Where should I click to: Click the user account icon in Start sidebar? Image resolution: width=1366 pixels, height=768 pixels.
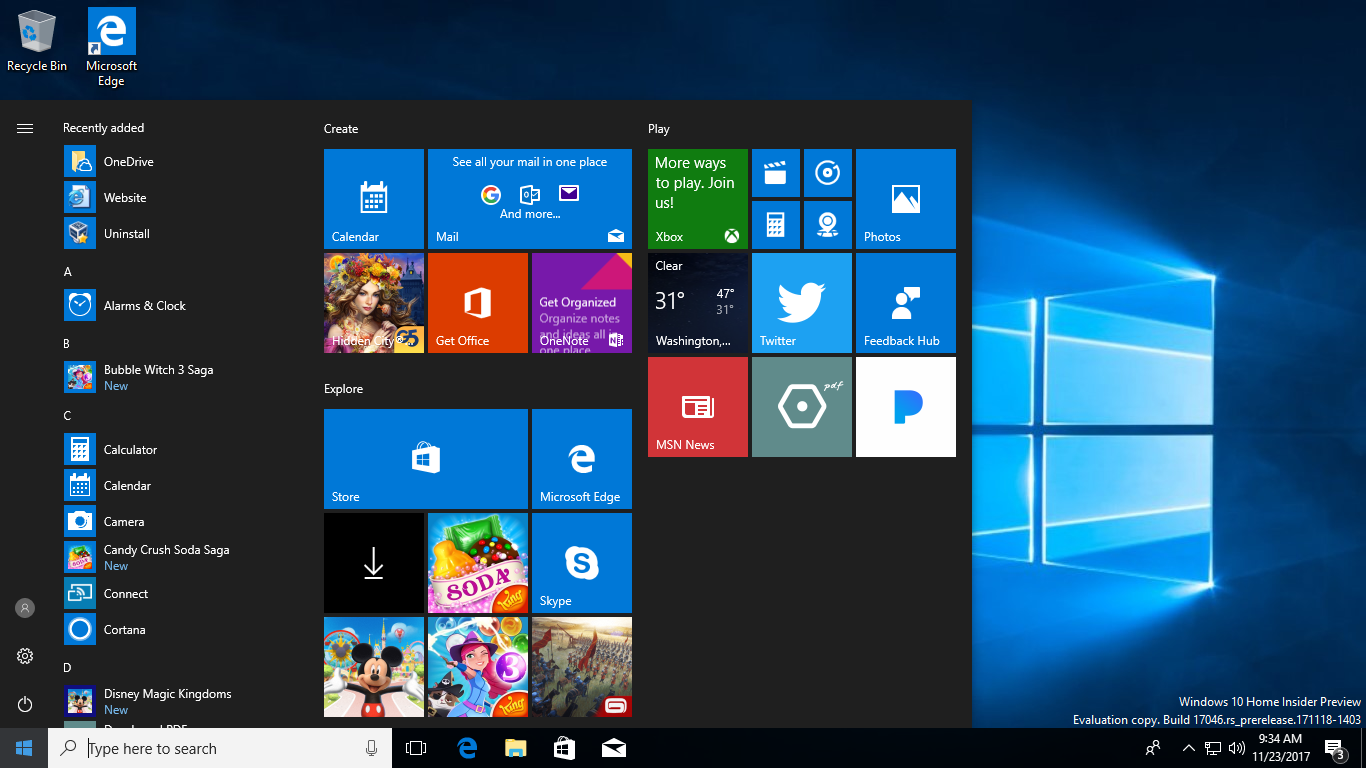click(25, 608)
